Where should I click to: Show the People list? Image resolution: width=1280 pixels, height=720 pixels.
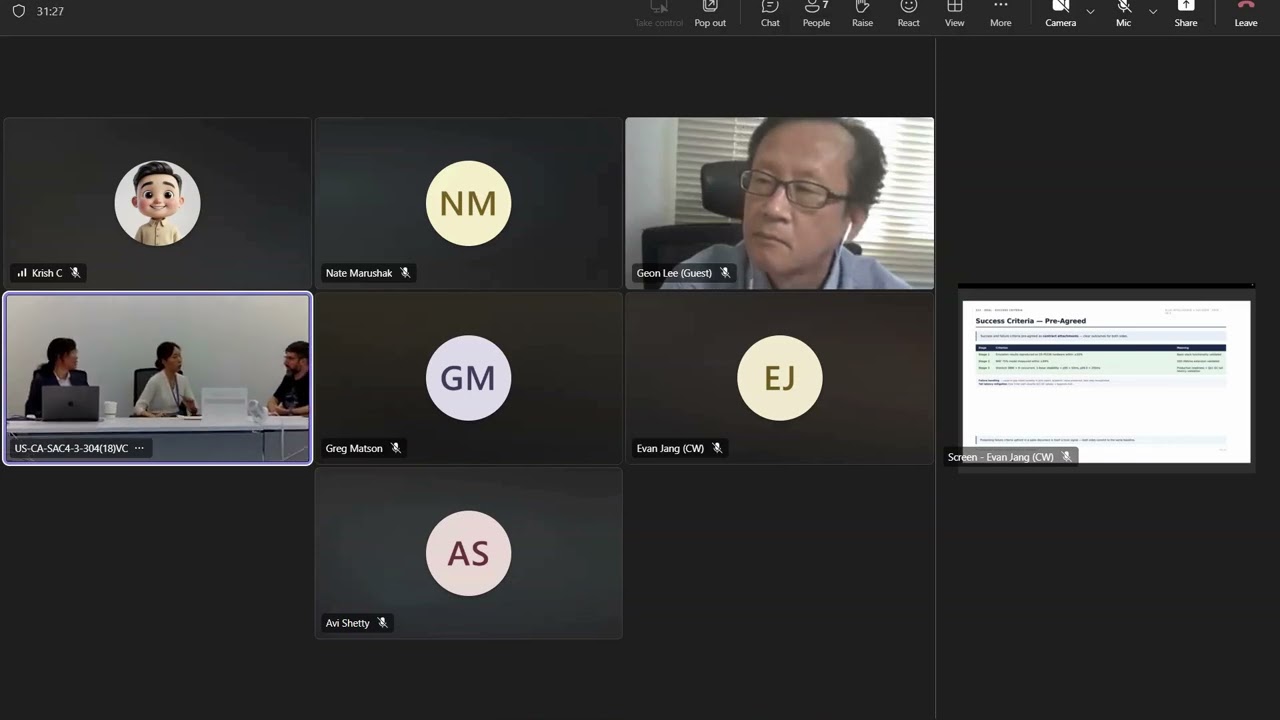pos(816,14)
